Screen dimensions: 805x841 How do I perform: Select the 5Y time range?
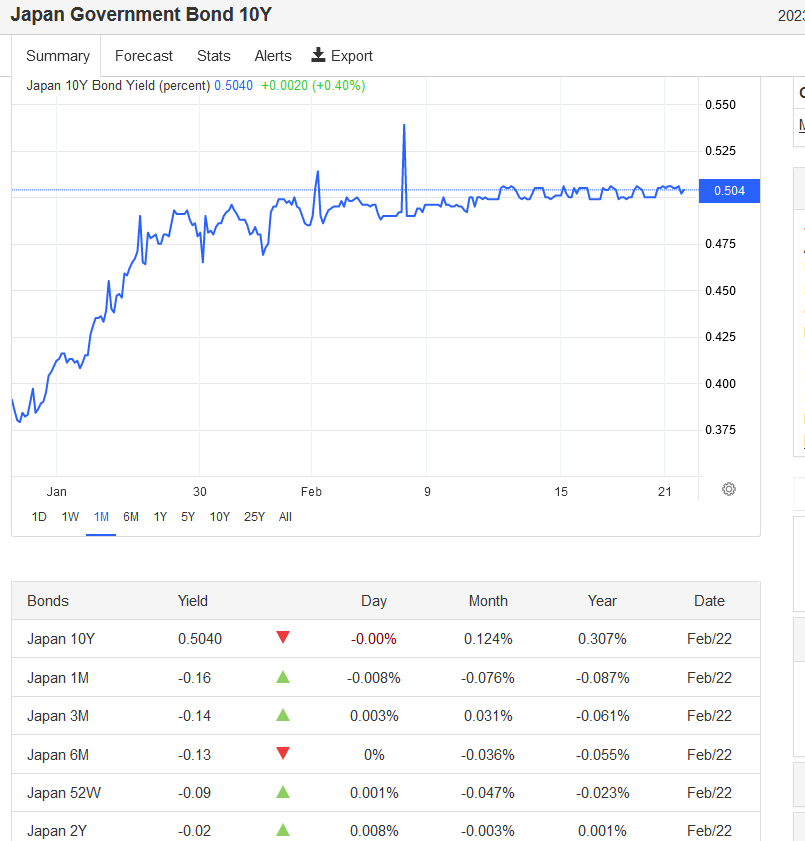coord(188,517)
